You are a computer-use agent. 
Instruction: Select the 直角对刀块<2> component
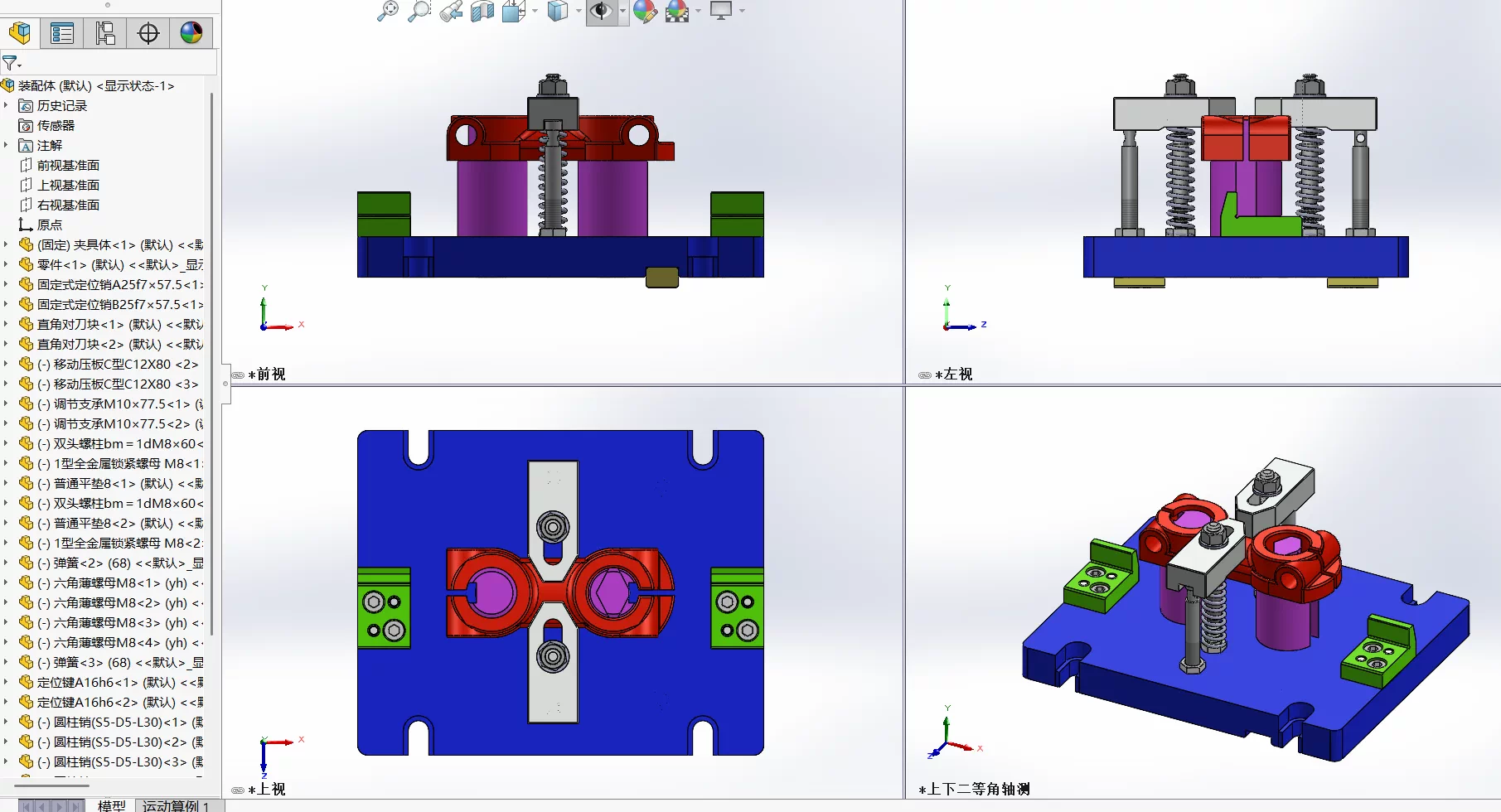[111, 344]
